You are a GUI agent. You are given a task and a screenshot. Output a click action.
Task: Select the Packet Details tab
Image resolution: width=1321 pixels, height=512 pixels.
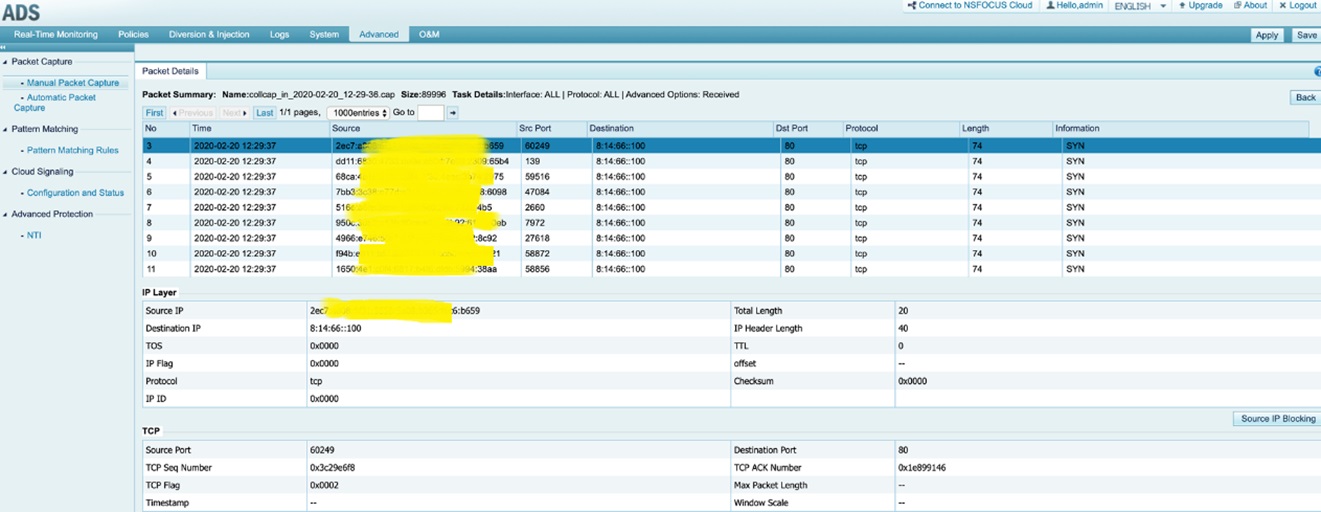(x=170, y=72)
